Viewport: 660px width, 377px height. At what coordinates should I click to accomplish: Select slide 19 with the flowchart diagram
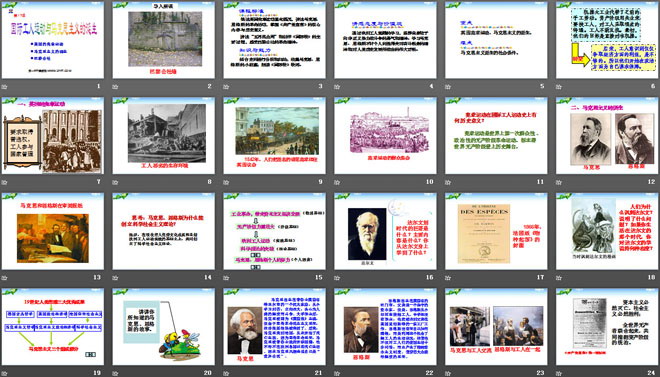tap(53, 327)
